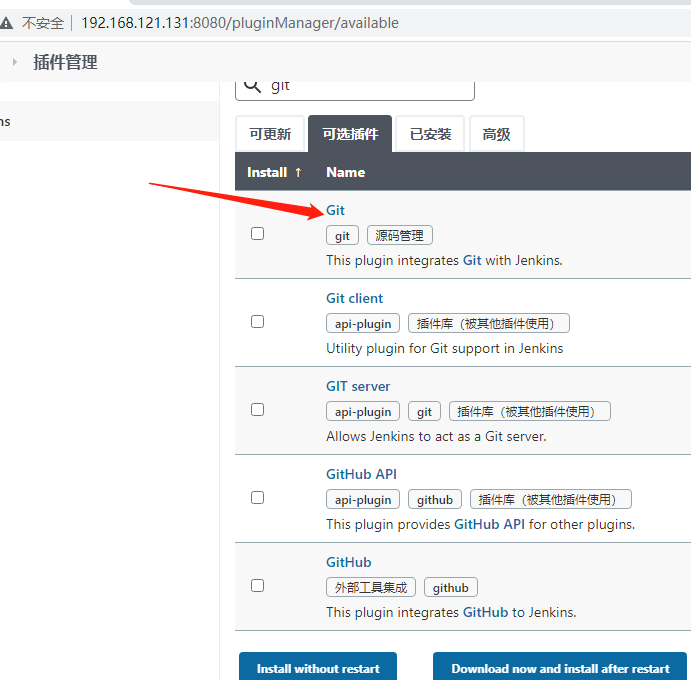Tick the GIT server plugin checkbox

257,409
